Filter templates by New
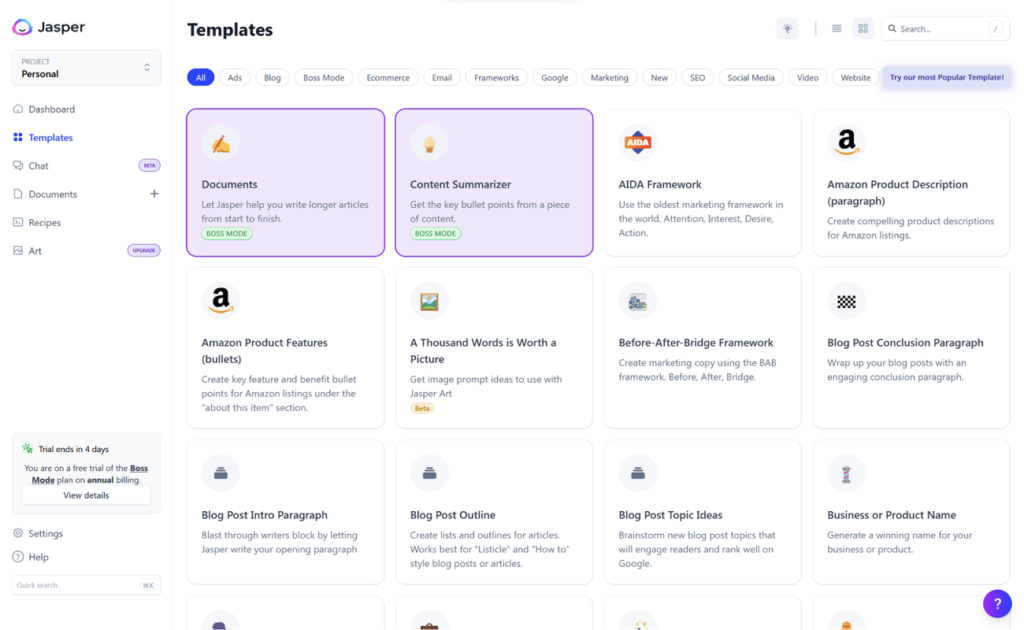The image size is (1024, 630). [659, 77]
